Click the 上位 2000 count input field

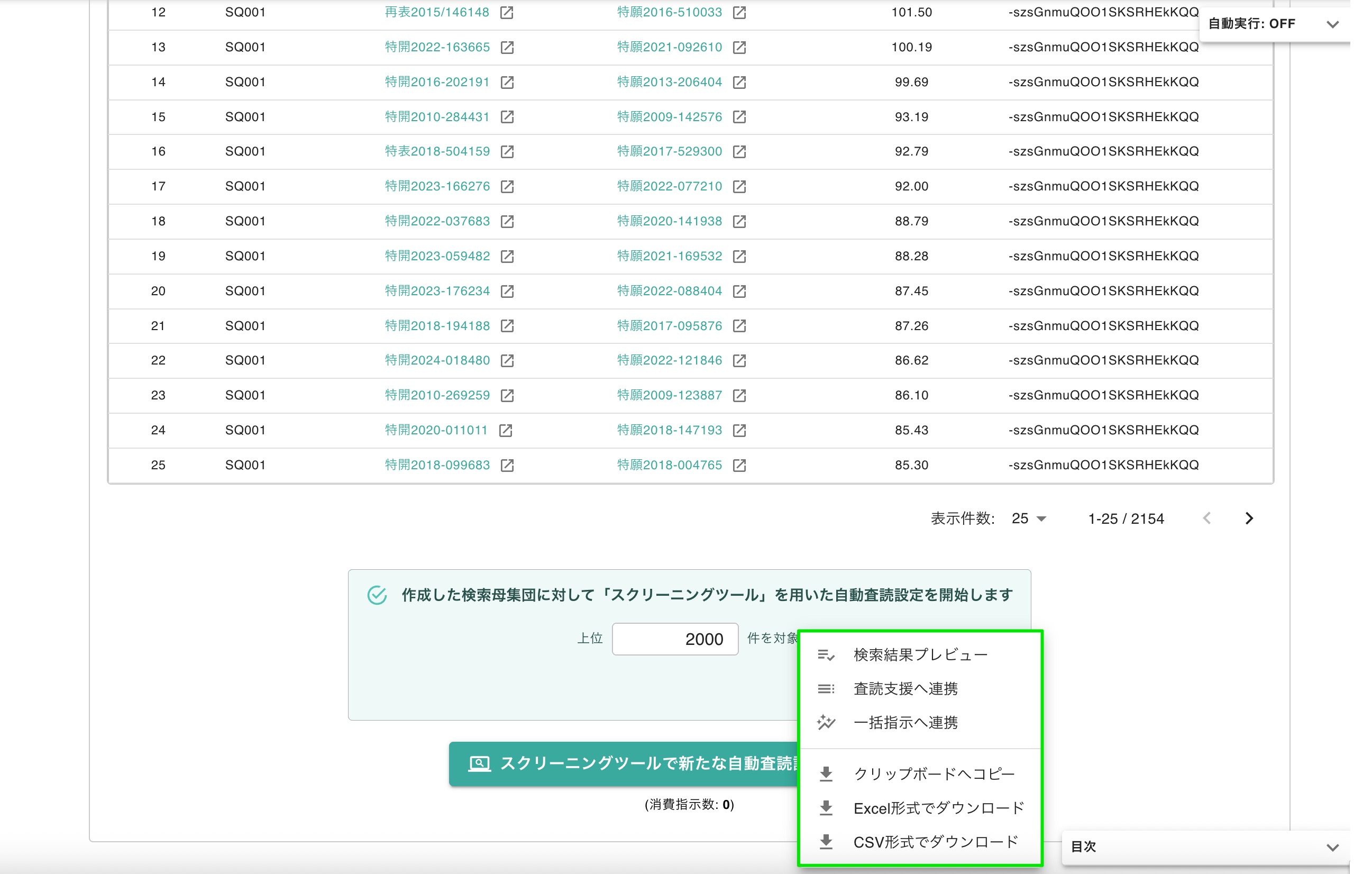(675, 639)
